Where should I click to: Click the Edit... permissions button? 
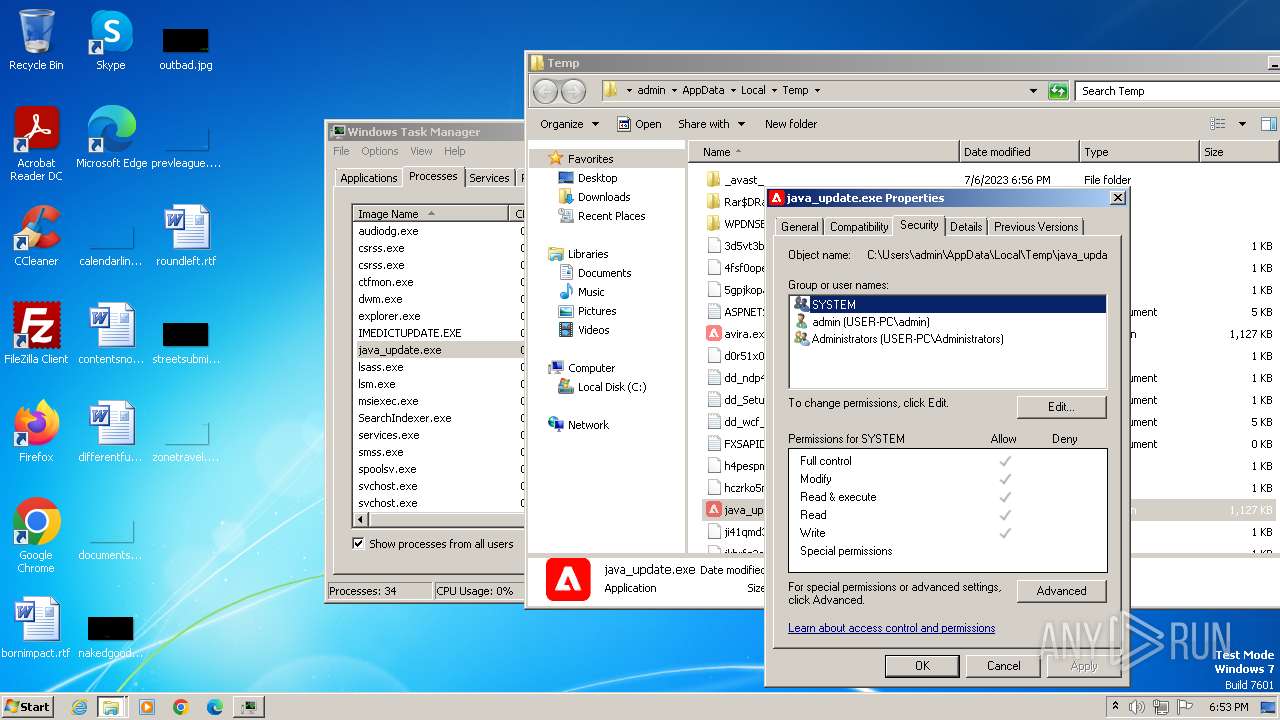pos(1061,407)
